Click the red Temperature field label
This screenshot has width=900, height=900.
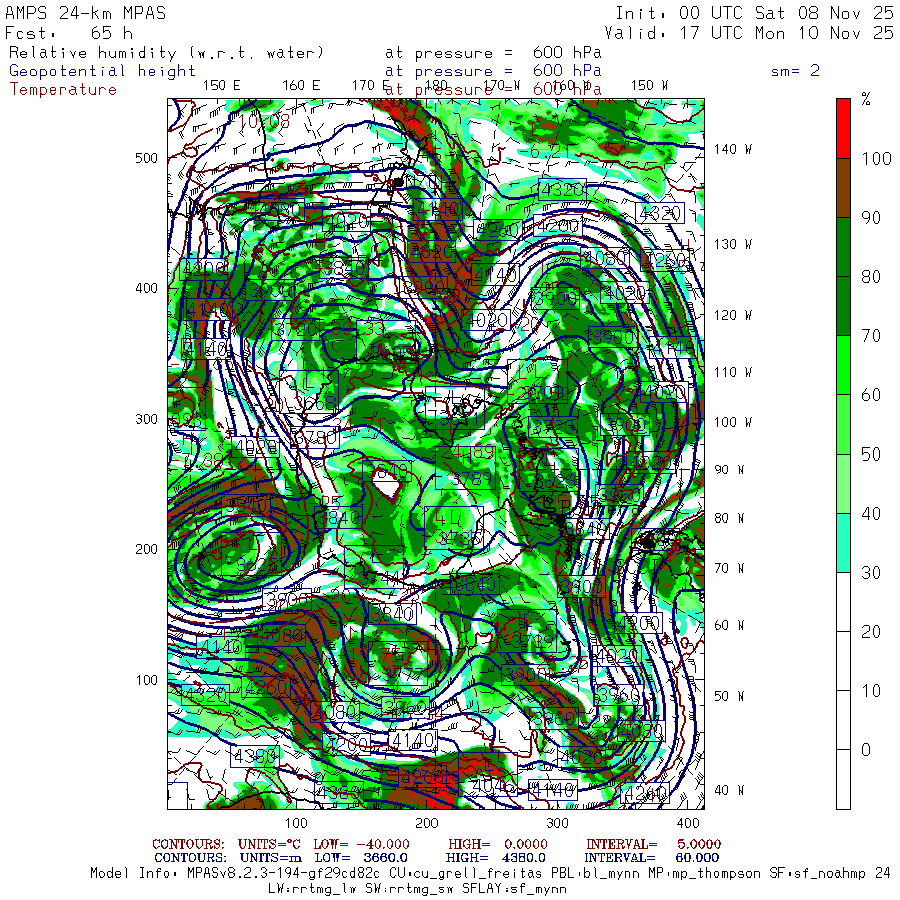point(63,90)
